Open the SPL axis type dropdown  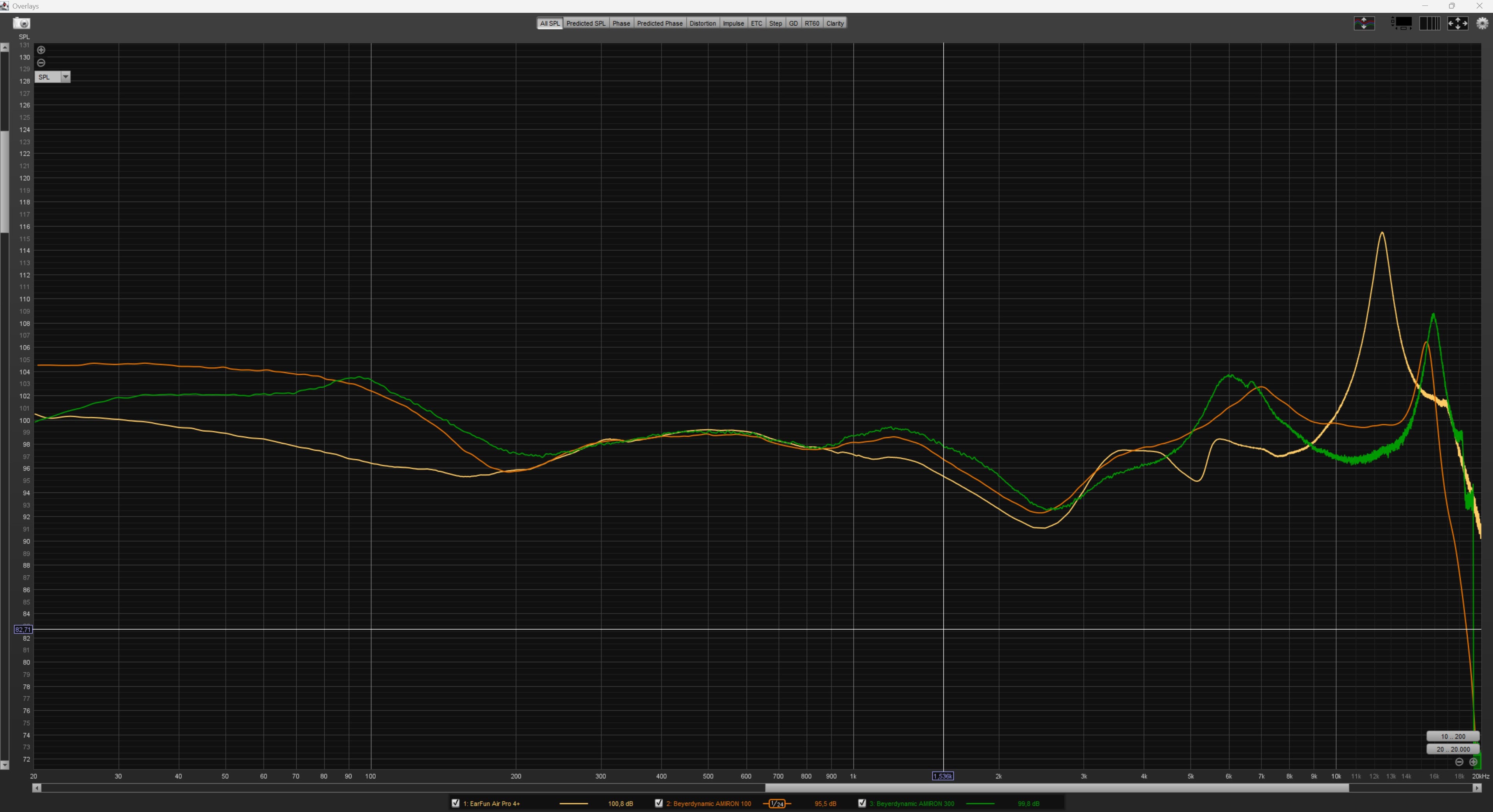(x=65, y=77)
